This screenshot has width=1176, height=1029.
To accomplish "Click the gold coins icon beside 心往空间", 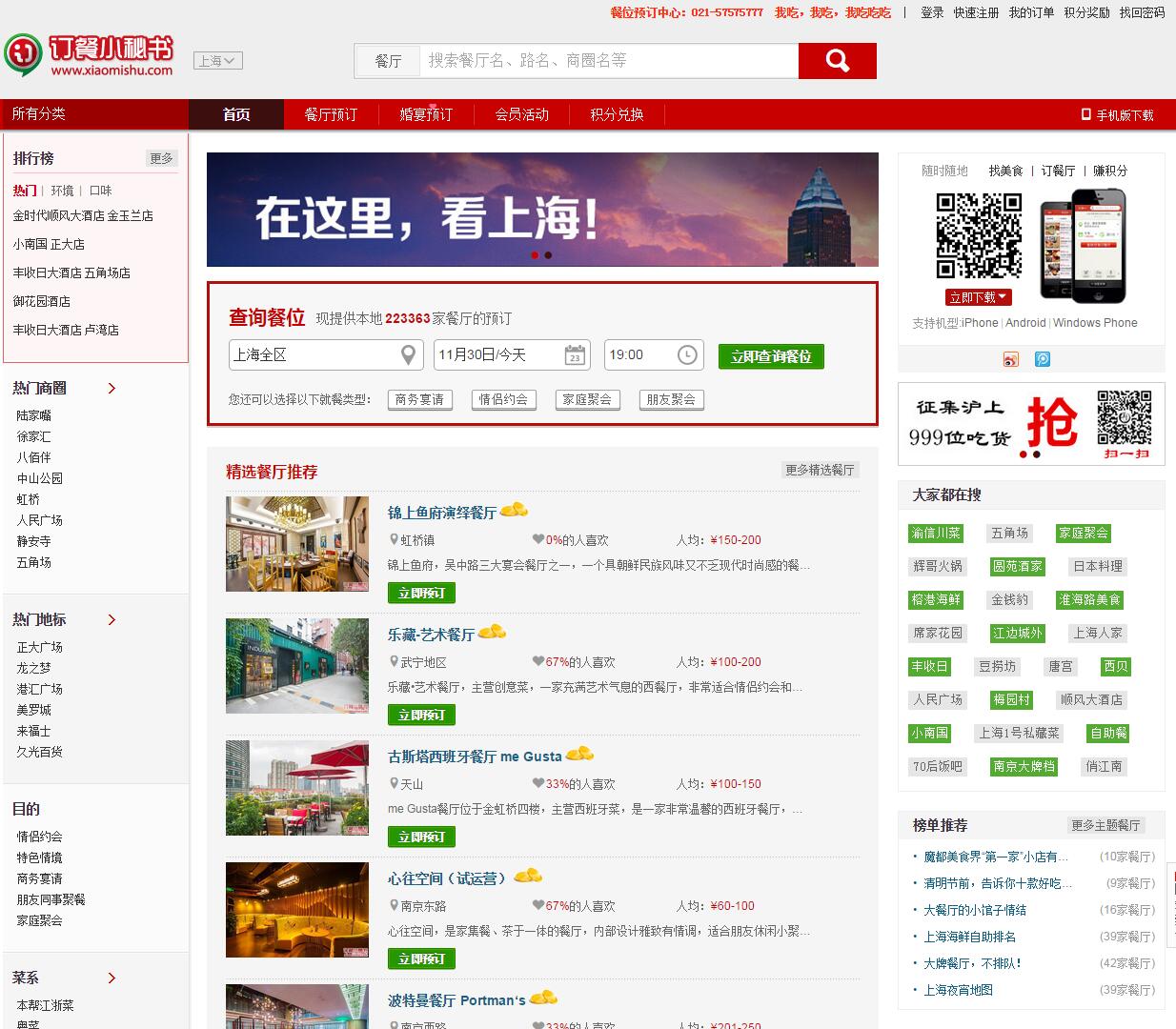I will (x=528, y=876).
